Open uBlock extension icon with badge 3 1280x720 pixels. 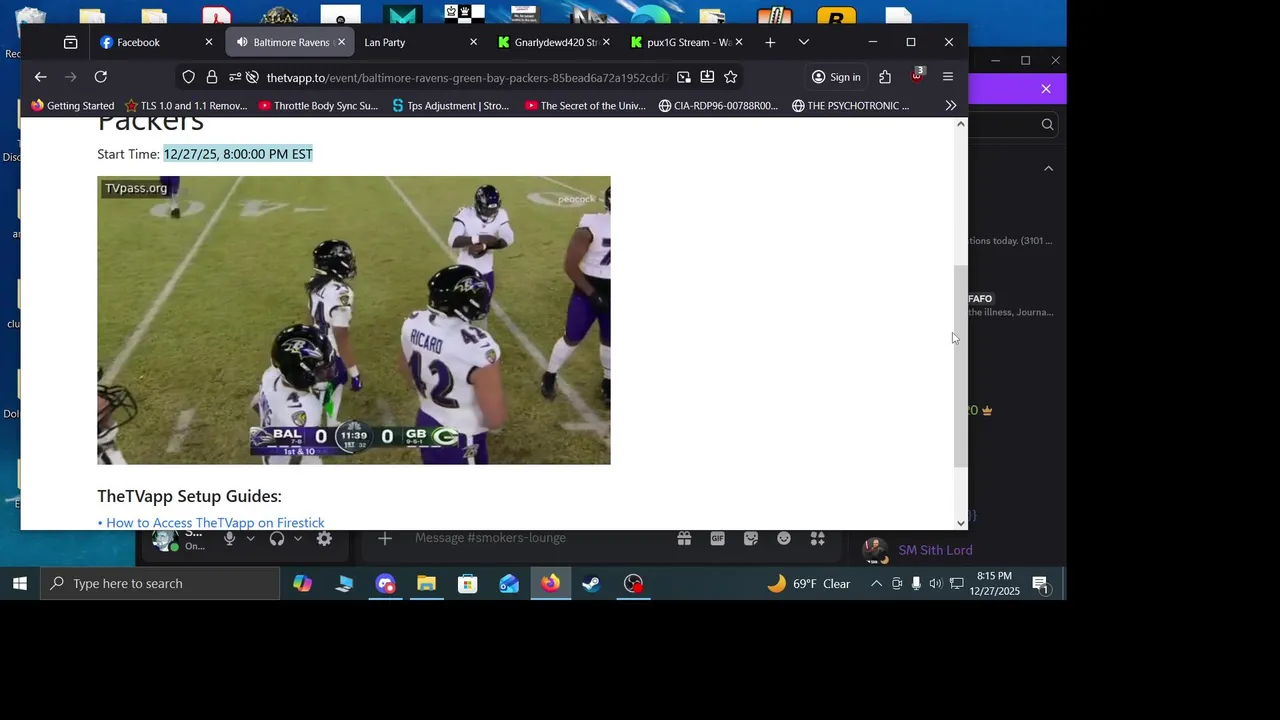(917, 77)
